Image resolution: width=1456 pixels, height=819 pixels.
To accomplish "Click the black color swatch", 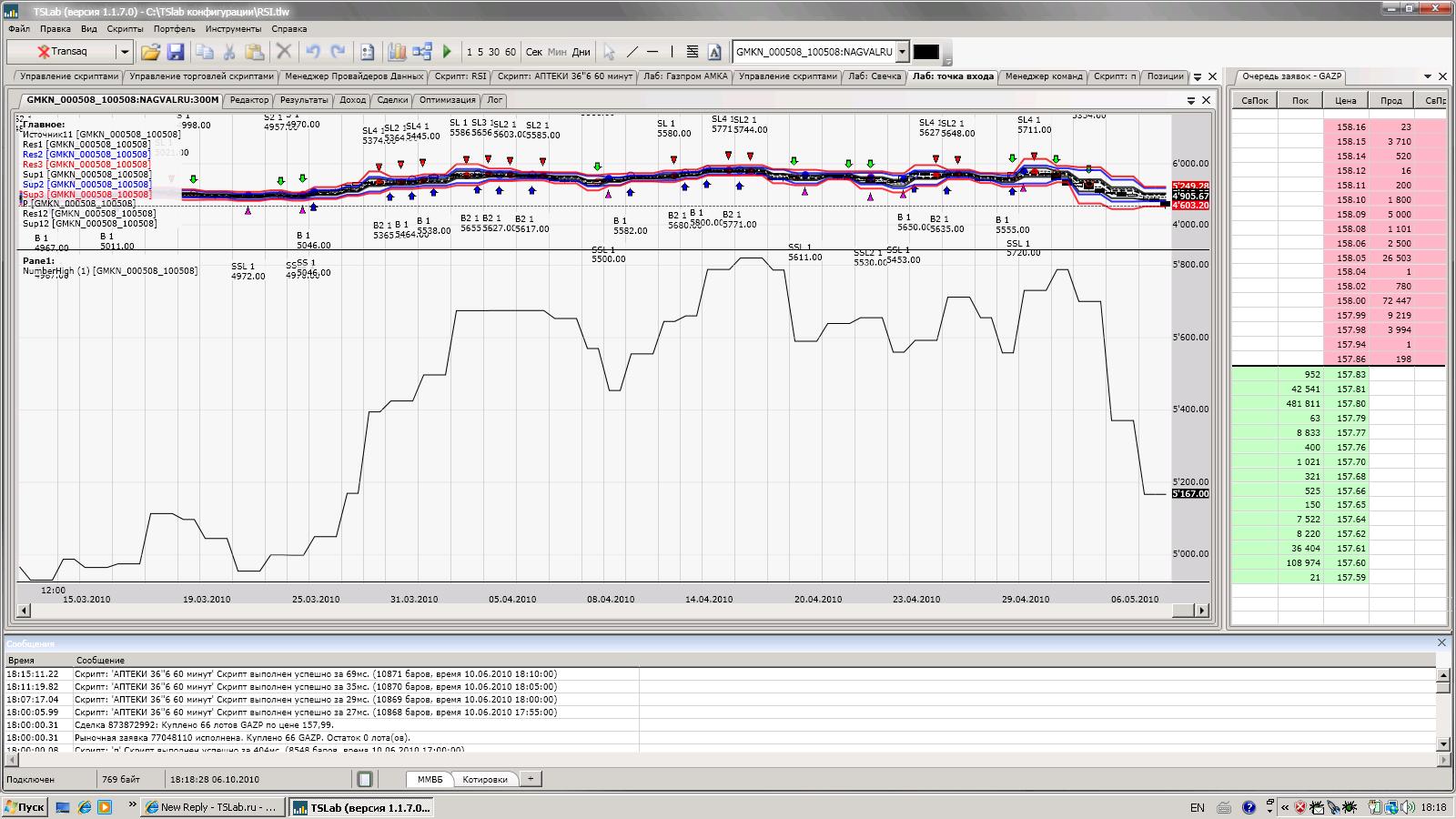I will (925, 52).
